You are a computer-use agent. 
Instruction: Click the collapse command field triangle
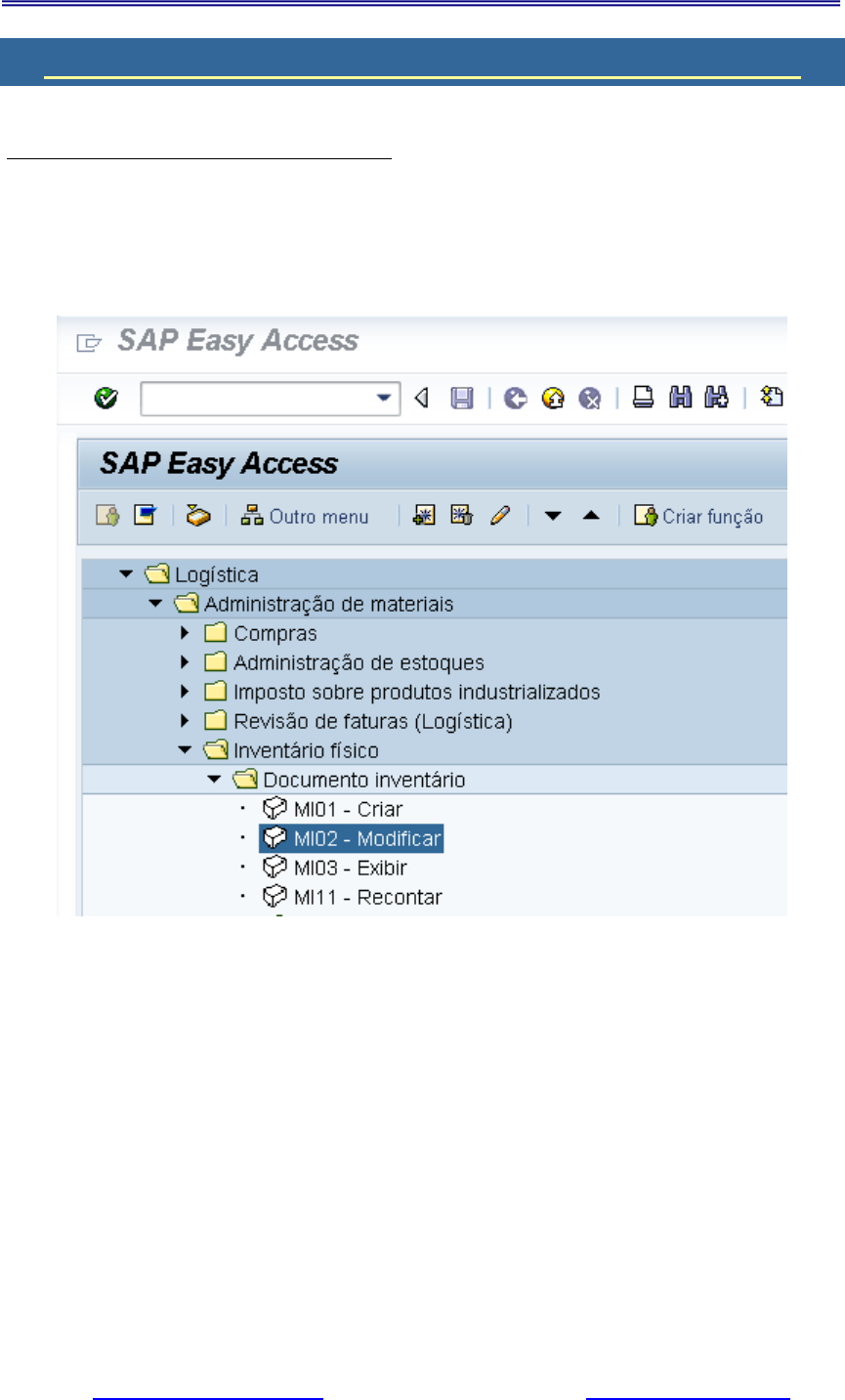(x=421, y=398)
